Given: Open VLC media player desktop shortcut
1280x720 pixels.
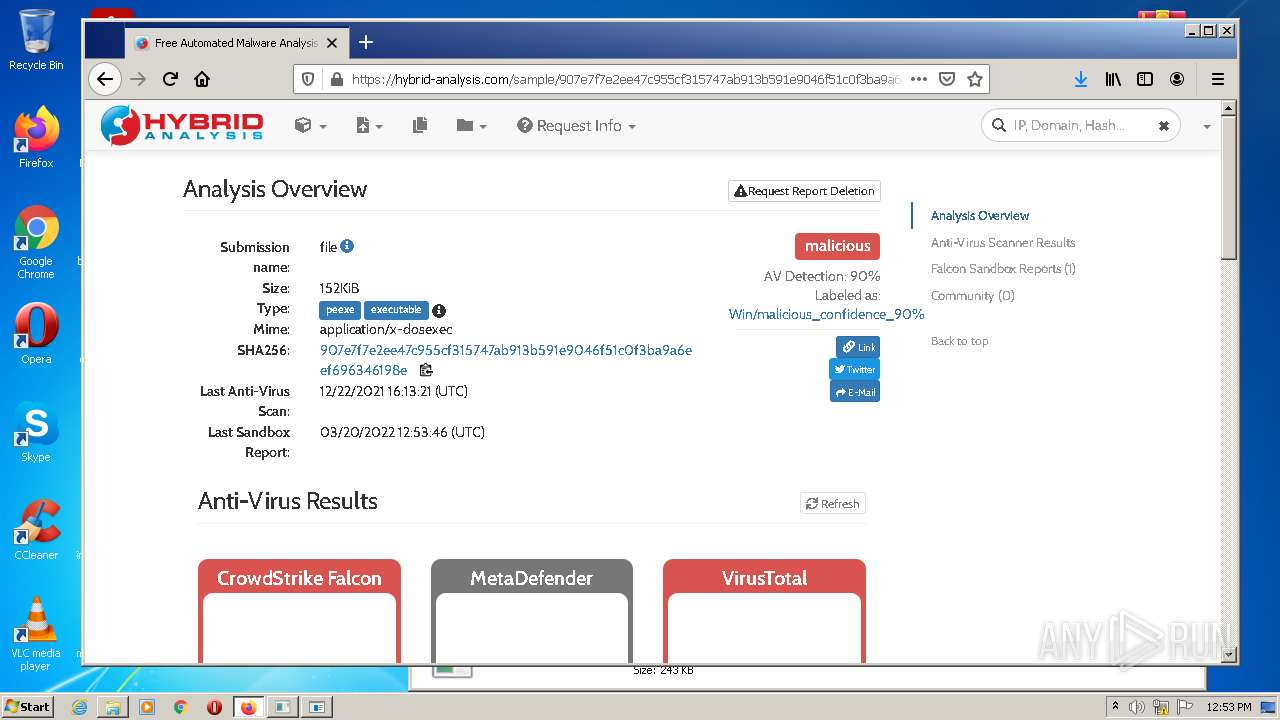Looking at the screenshot, I should [36, 634].
